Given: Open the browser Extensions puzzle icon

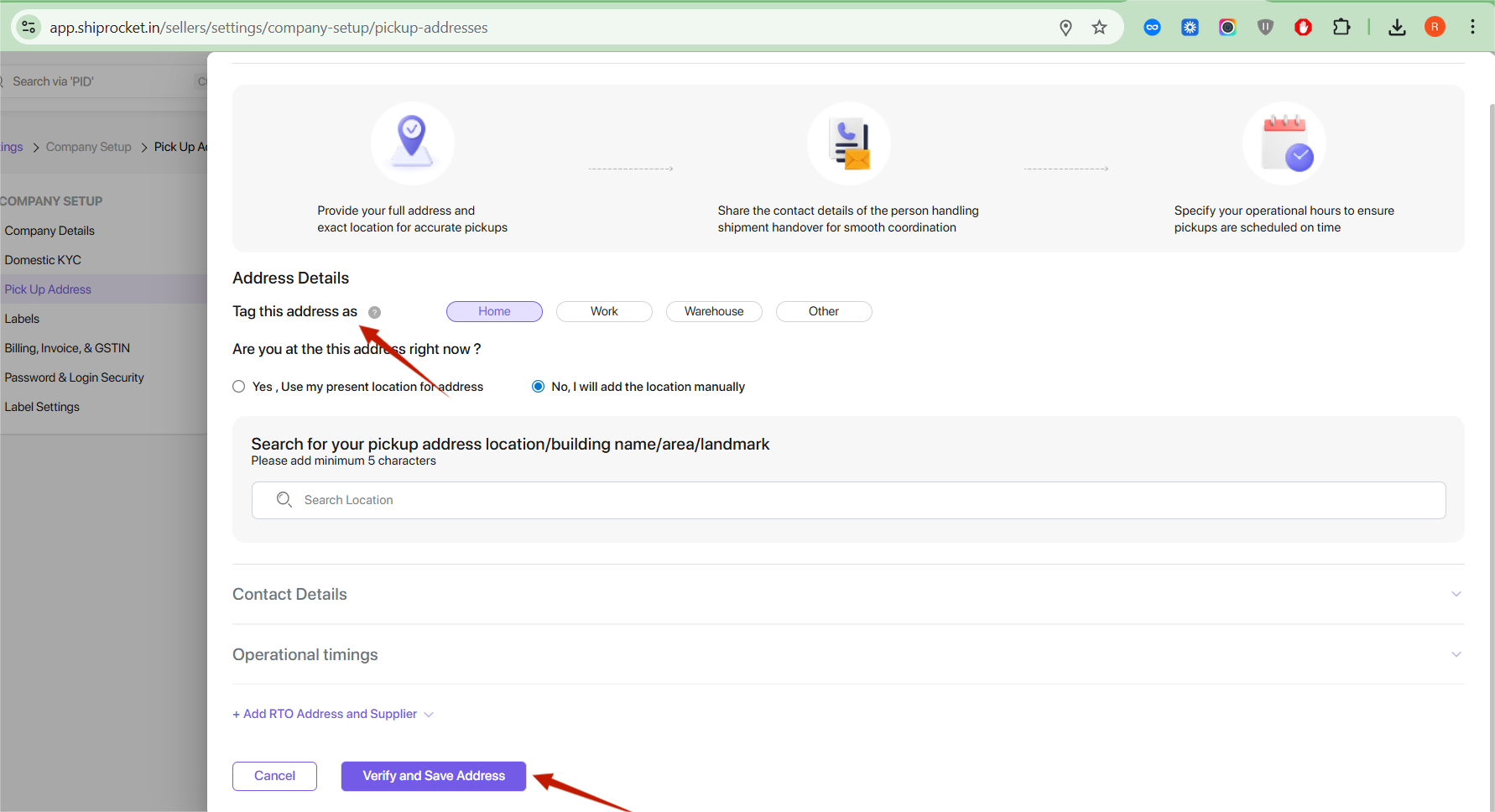Looking at the screenshot, I should 1341,28.
